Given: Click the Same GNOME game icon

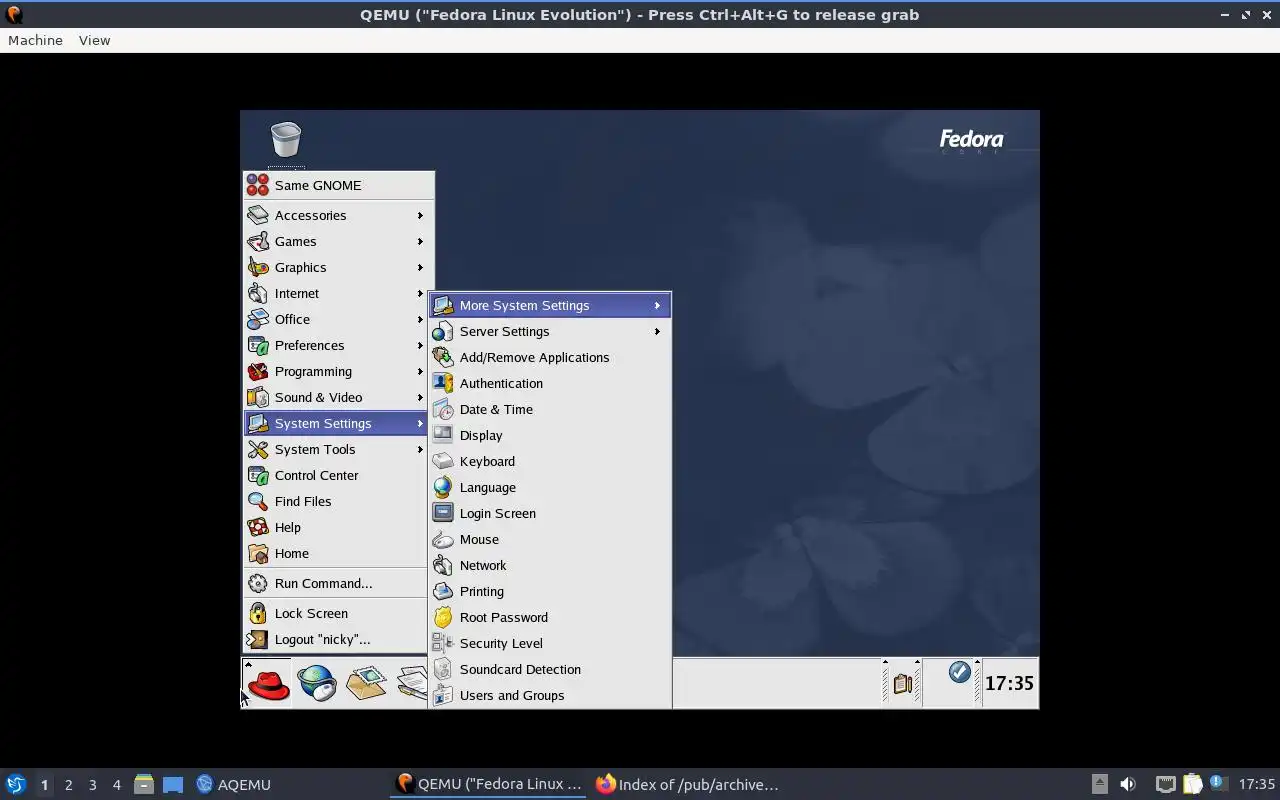Looking at the screenshot, I should click(258, 185).
